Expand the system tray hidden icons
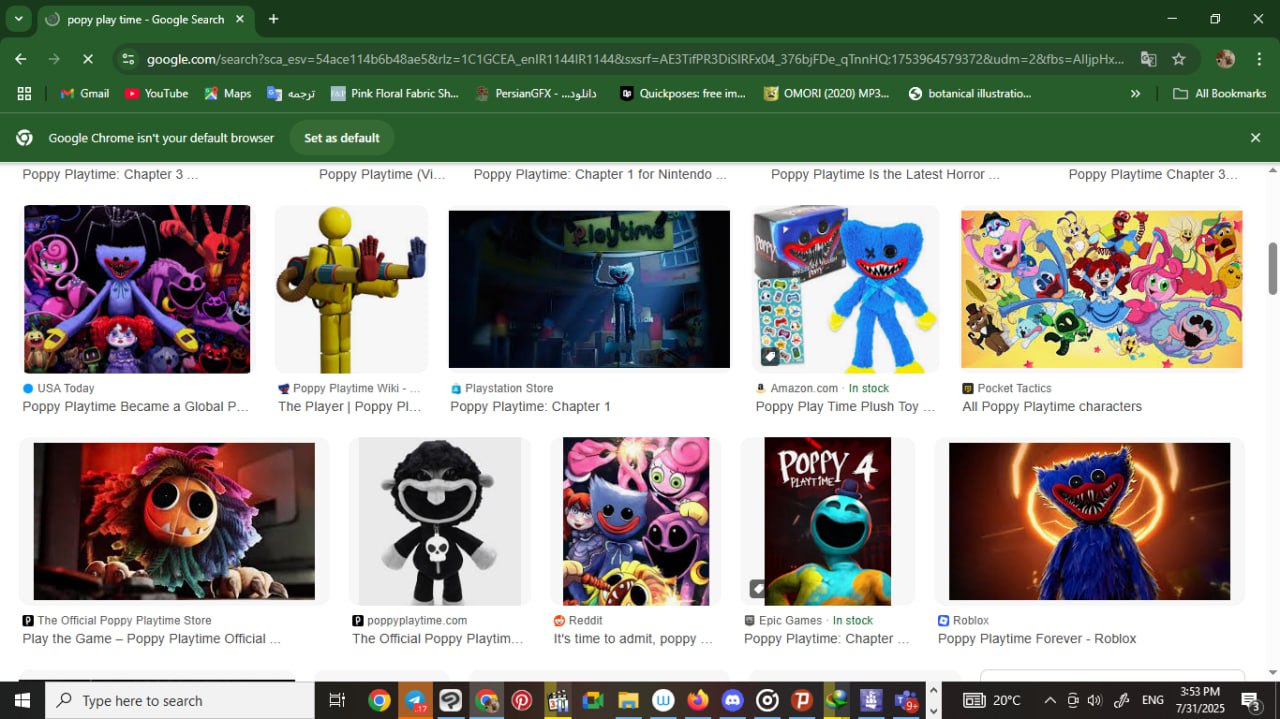Image resolution: width=1280 pixels, height=719 pixels. click(1049, 700)
